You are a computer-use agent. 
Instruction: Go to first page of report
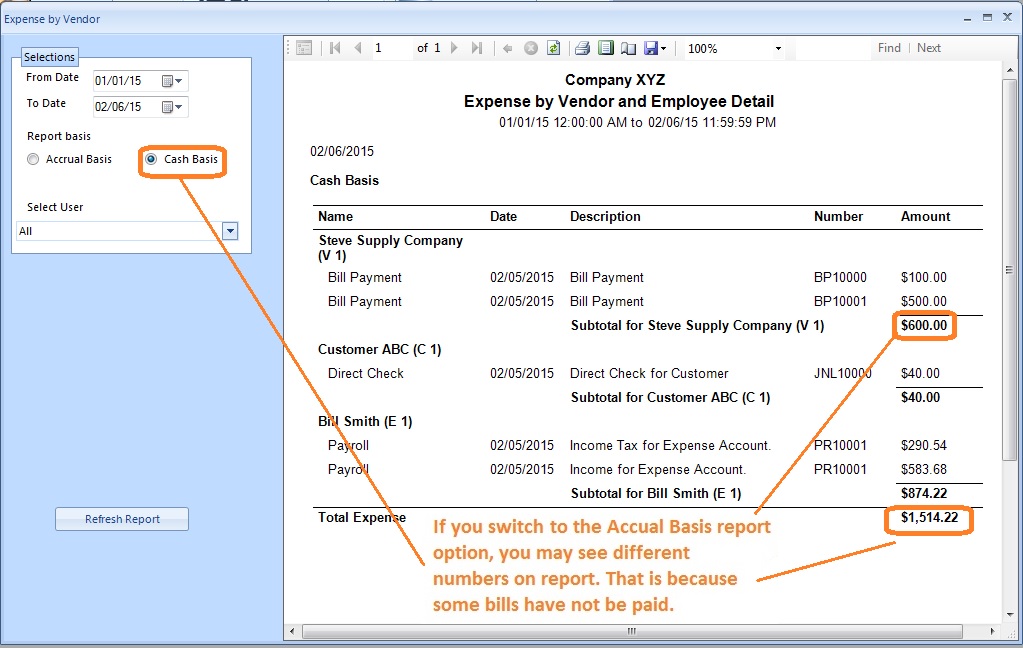(x=335, y=48)
